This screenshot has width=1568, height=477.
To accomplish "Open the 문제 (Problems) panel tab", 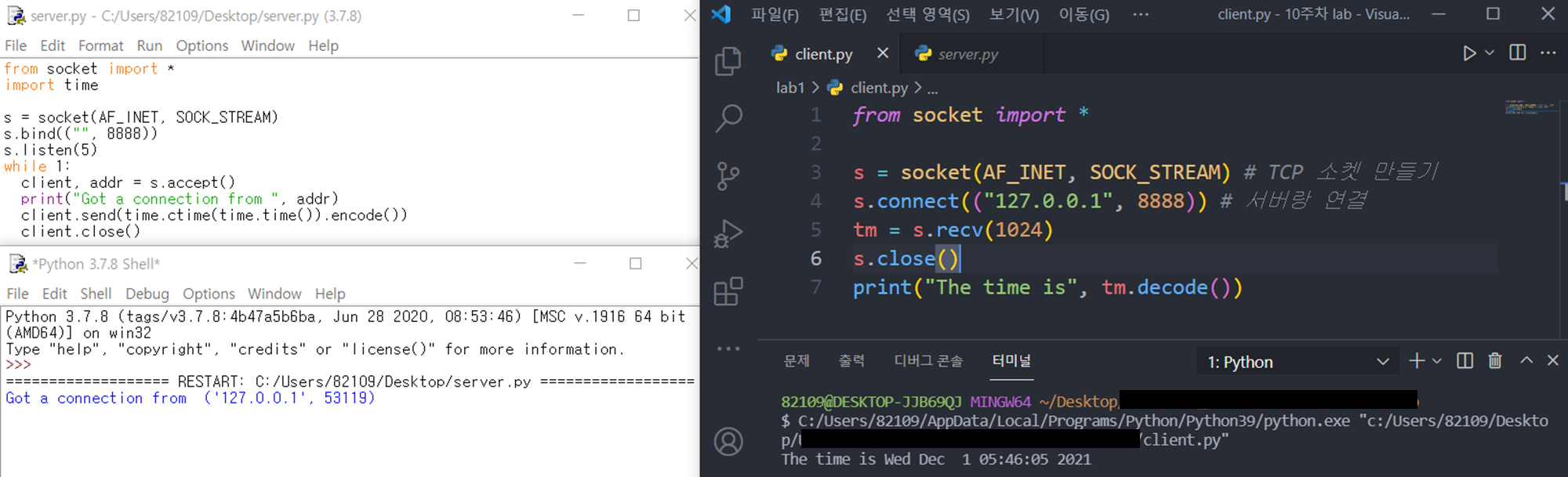I will click(x=797, y=360).
